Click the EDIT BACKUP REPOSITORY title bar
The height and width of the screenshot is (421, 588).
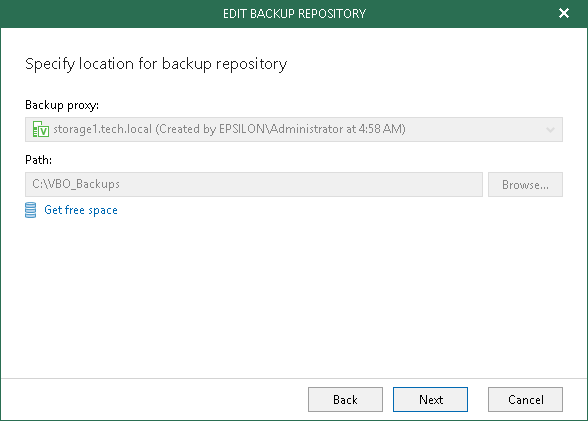(294, 14)
